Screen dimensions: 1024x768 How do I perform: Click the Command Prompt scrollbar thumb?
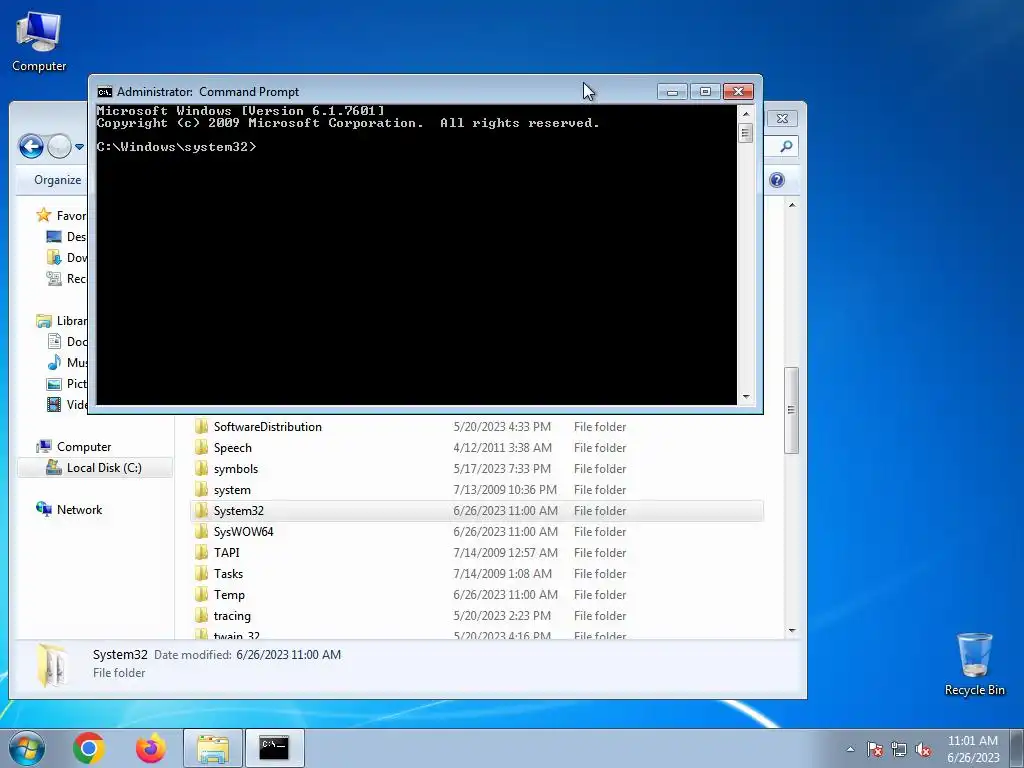click(745, 133)
